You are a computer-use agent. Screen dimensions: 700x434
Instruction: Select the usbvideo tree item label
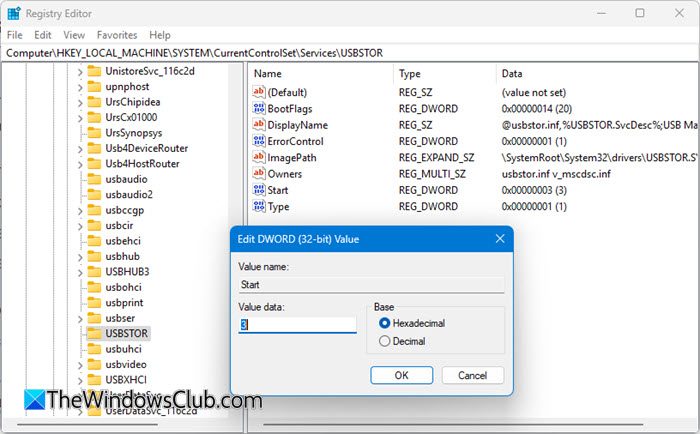tap(126, 364)
